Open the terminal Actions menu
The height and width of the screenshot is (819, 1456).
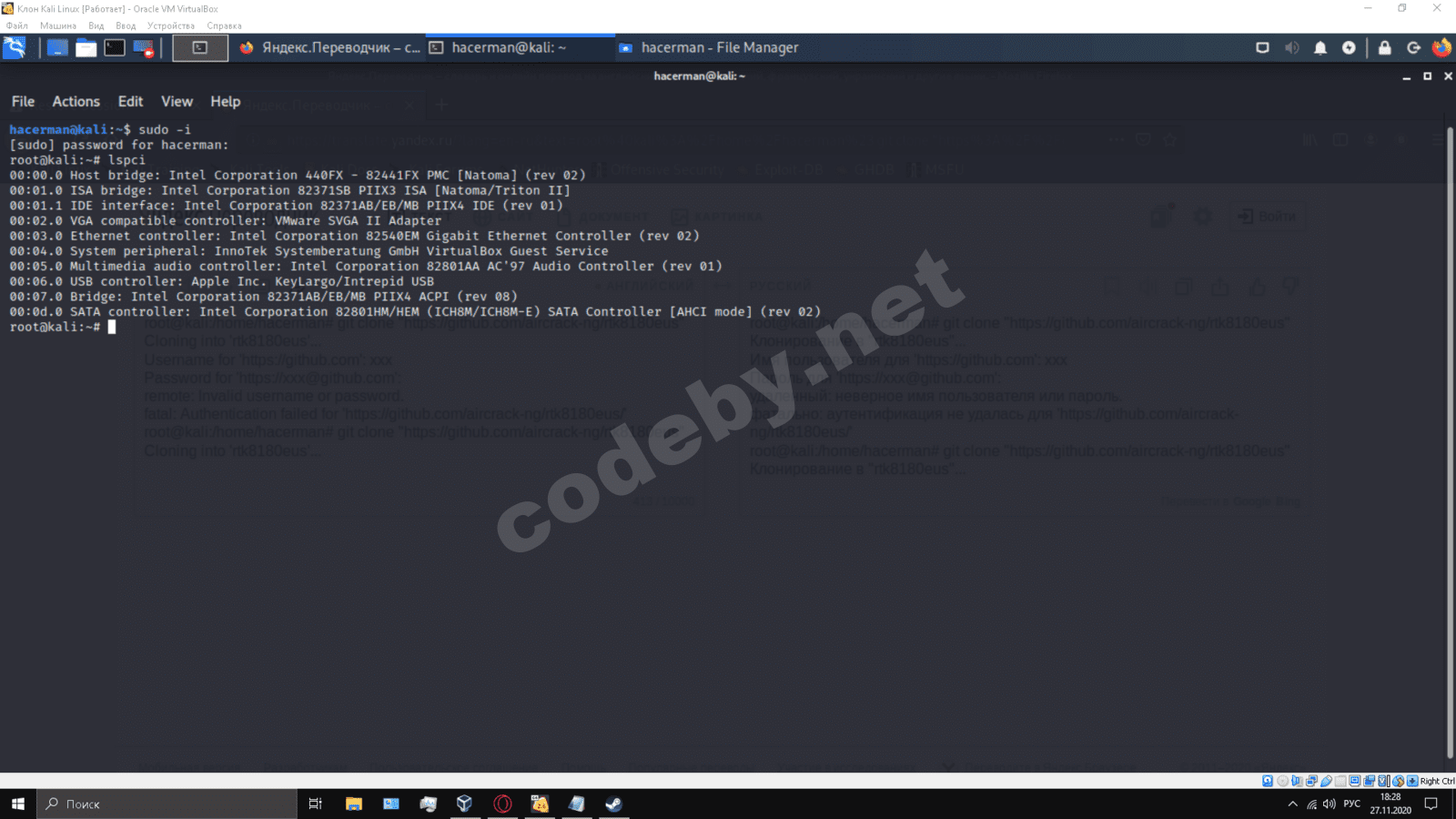76,102
